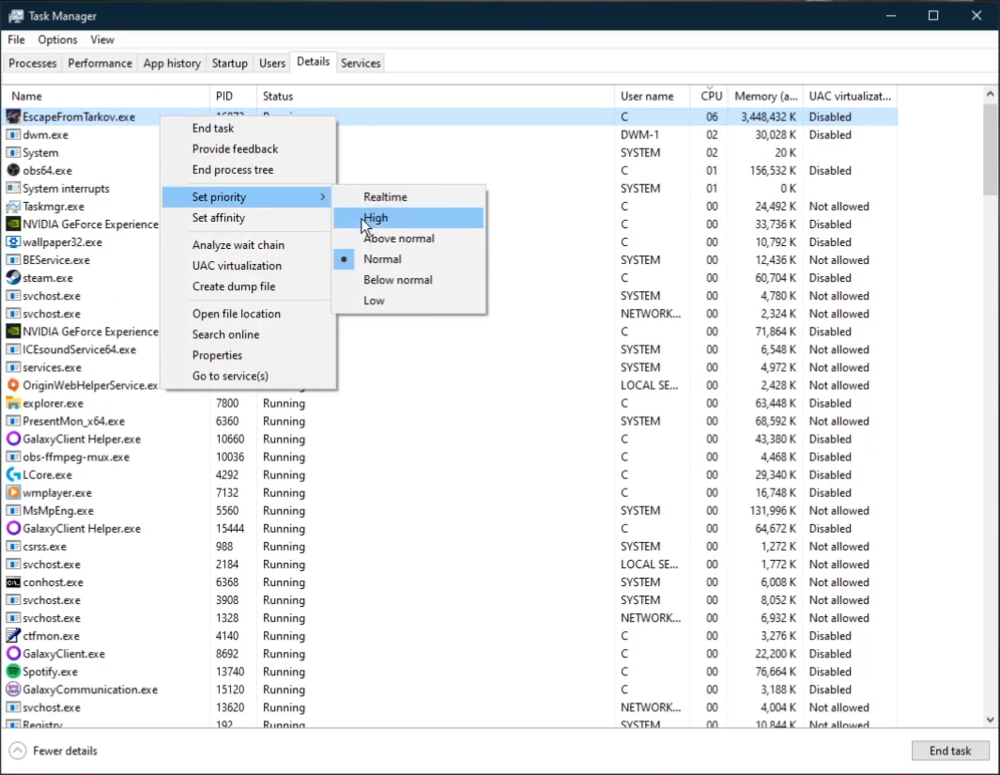The height and width of the screenshot is (775, 1000).
Task: Click the conhost.exe console icon
Action: [14, 582]
